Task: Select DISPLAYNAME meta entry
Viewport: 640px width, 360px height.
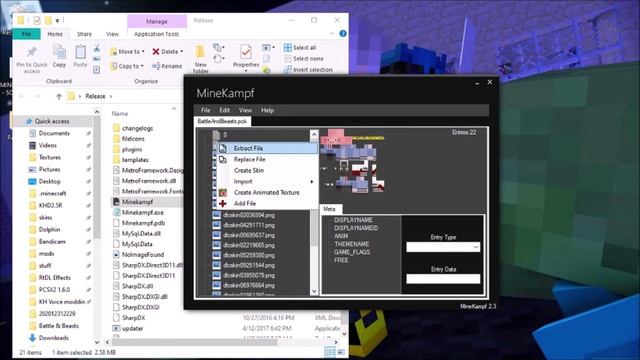Action: (x=353, y=220)
